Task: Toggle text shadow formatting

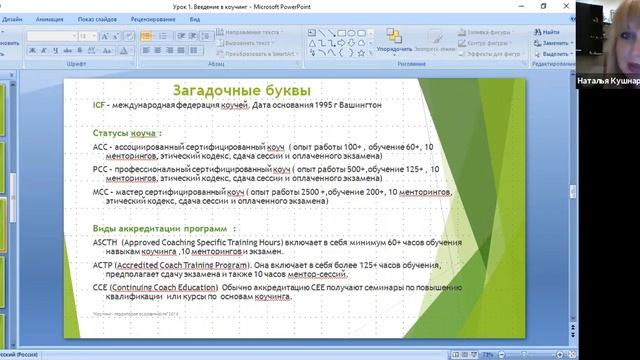Action: click(80, 51)
